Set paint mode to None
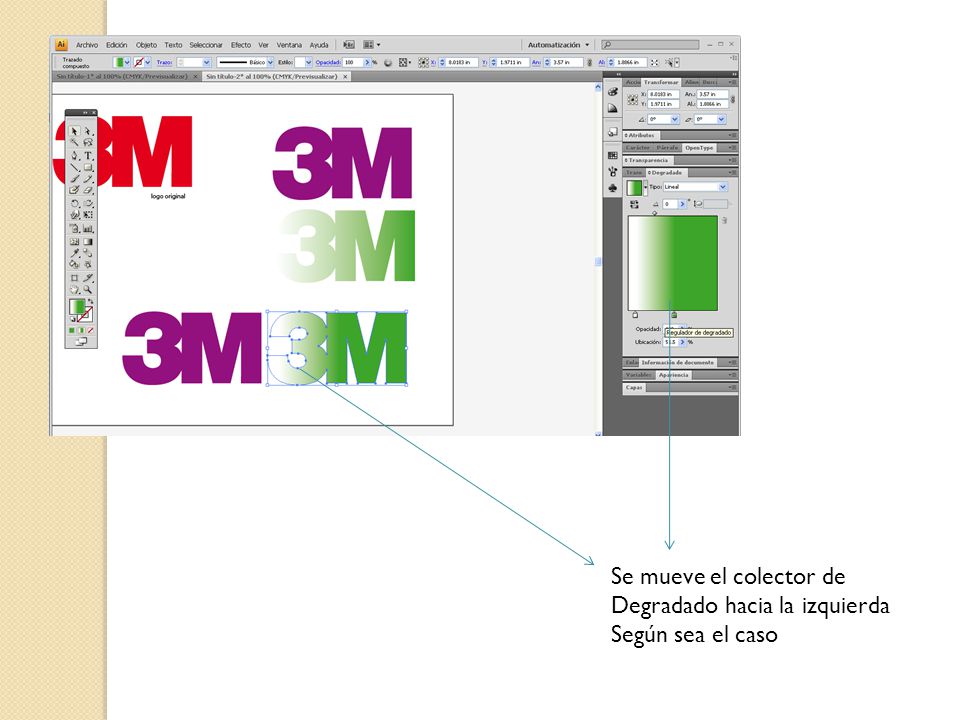Screen dimensions: 960x720 91,330
